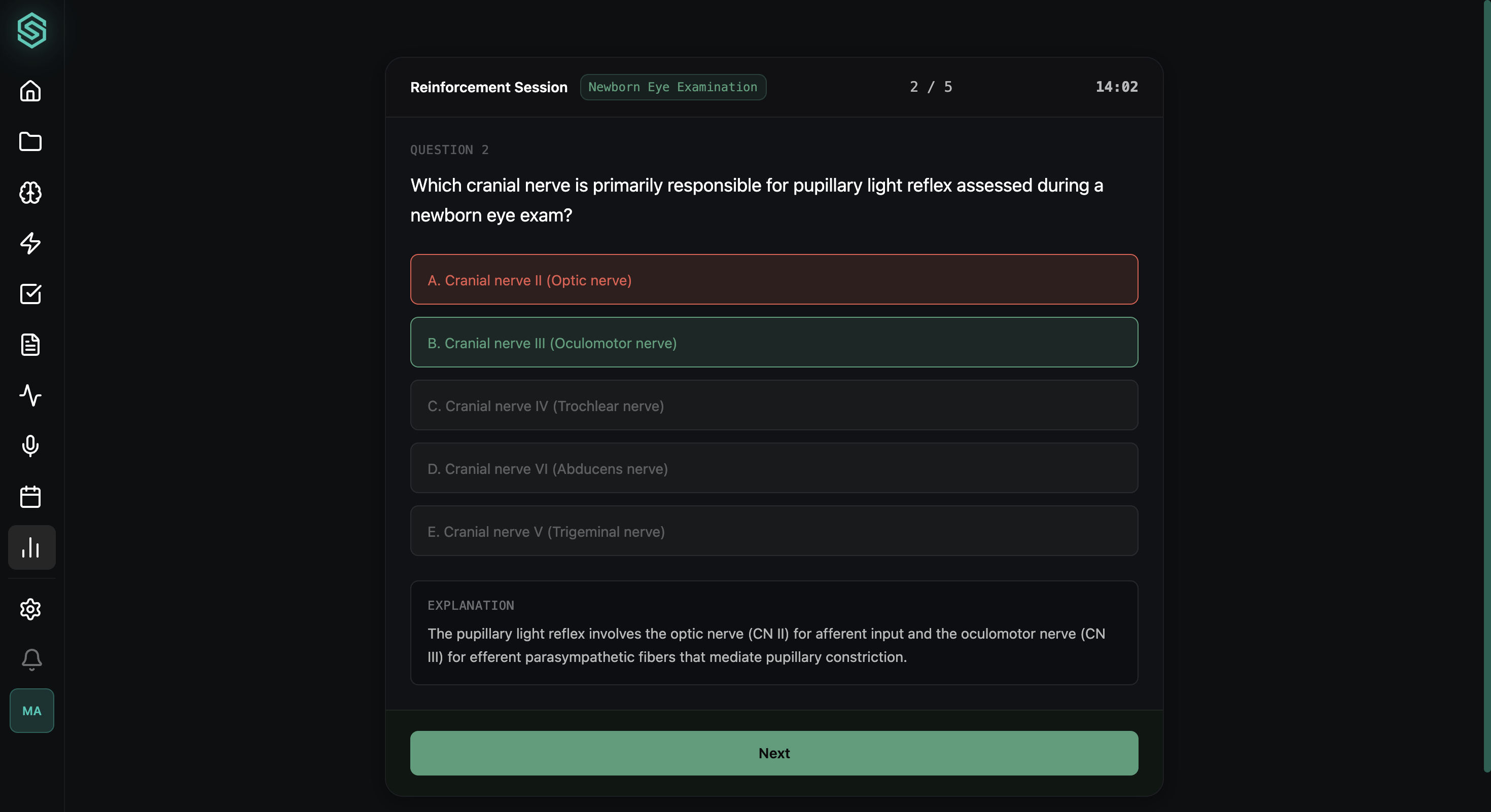Choose option E Trigeminal nerve
Image resolution: width=1491 pixels, height=812 pixels.
774,531
